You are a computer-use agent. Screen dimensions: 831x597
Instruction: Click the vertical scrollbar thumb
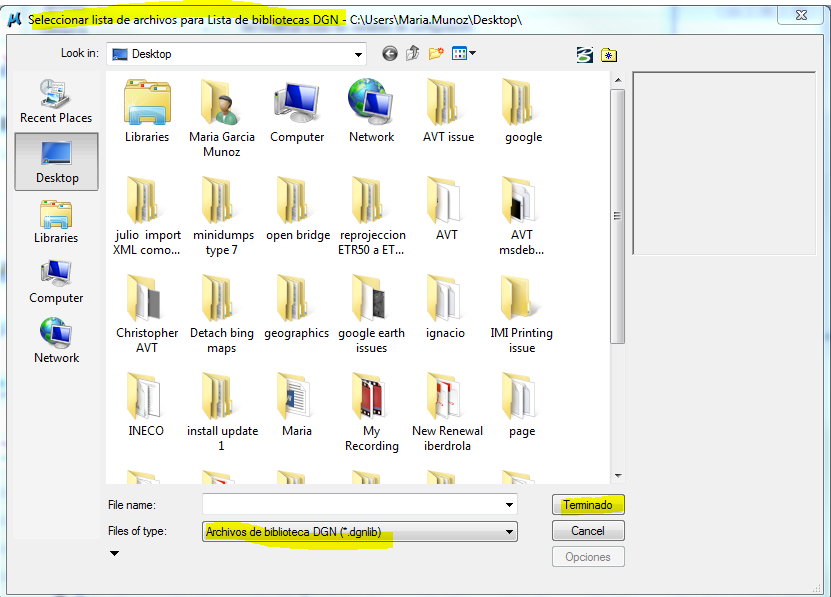click(x=617, y=216)
